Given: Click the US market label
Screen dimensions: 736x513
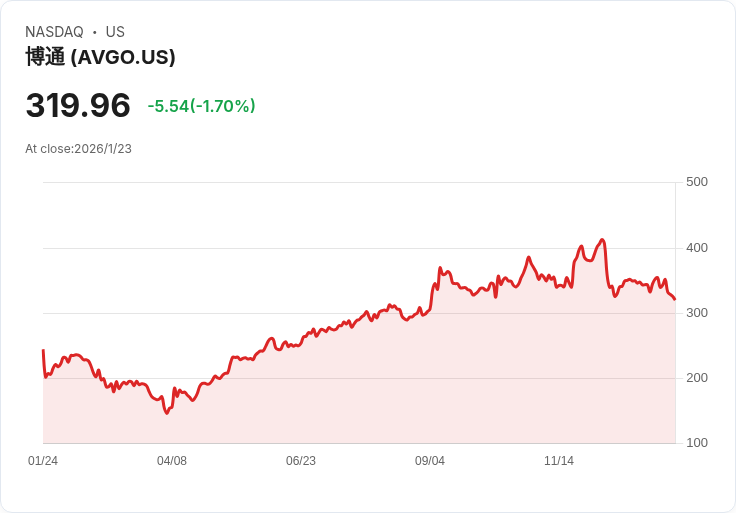Looking at the screenshot, I should [115, 32].
